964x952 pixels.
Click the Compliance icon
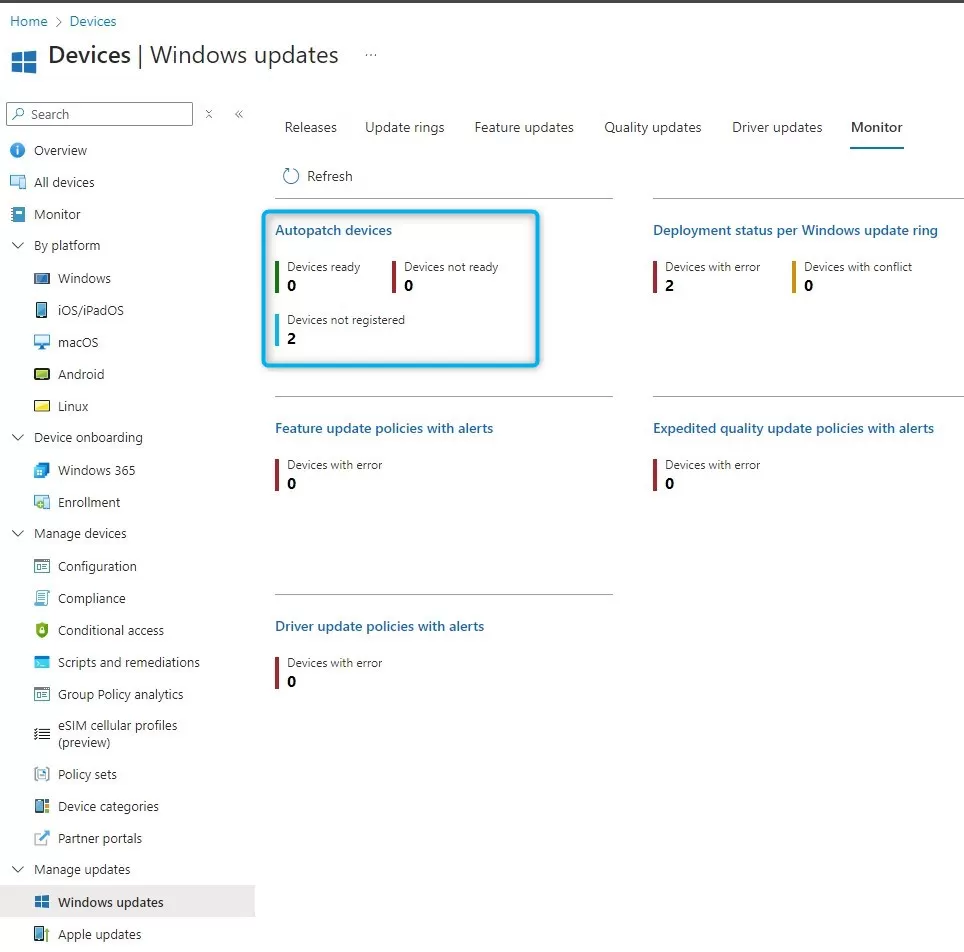tap(42, 598)
